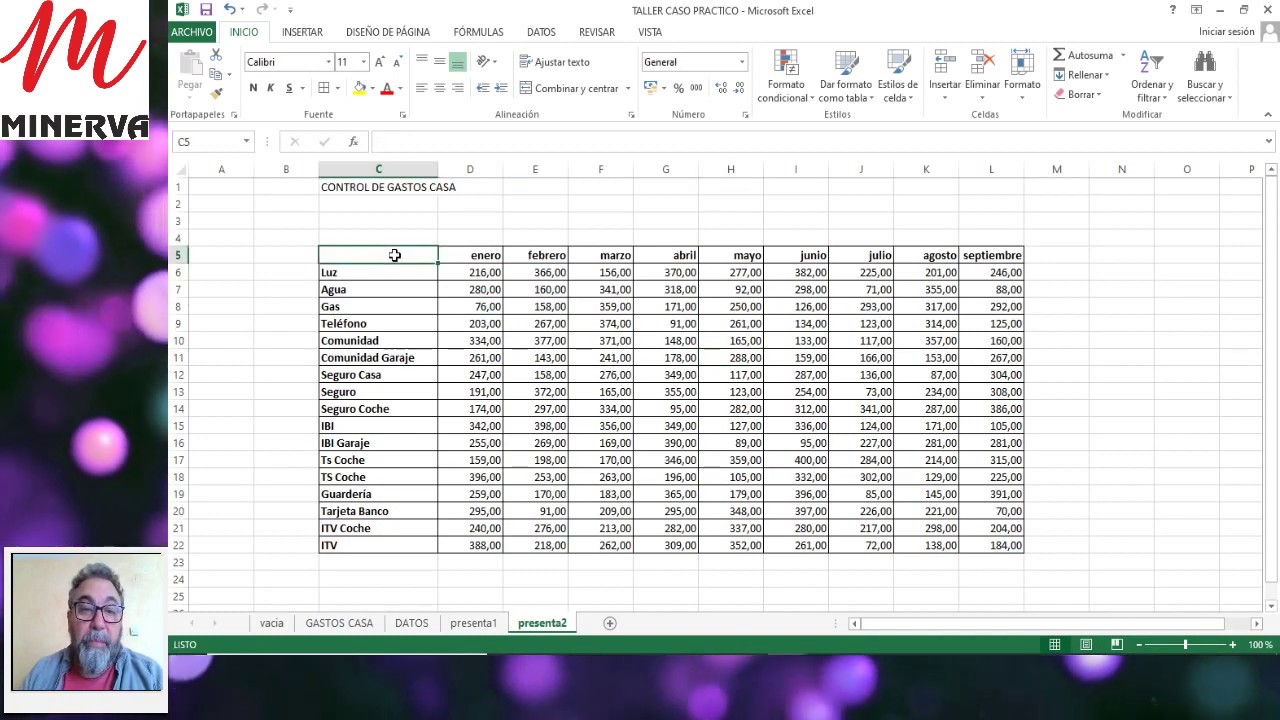Switch to the DATOS ribbon tab
This screenshot has height=720, width=1280.
coord(541,32)
